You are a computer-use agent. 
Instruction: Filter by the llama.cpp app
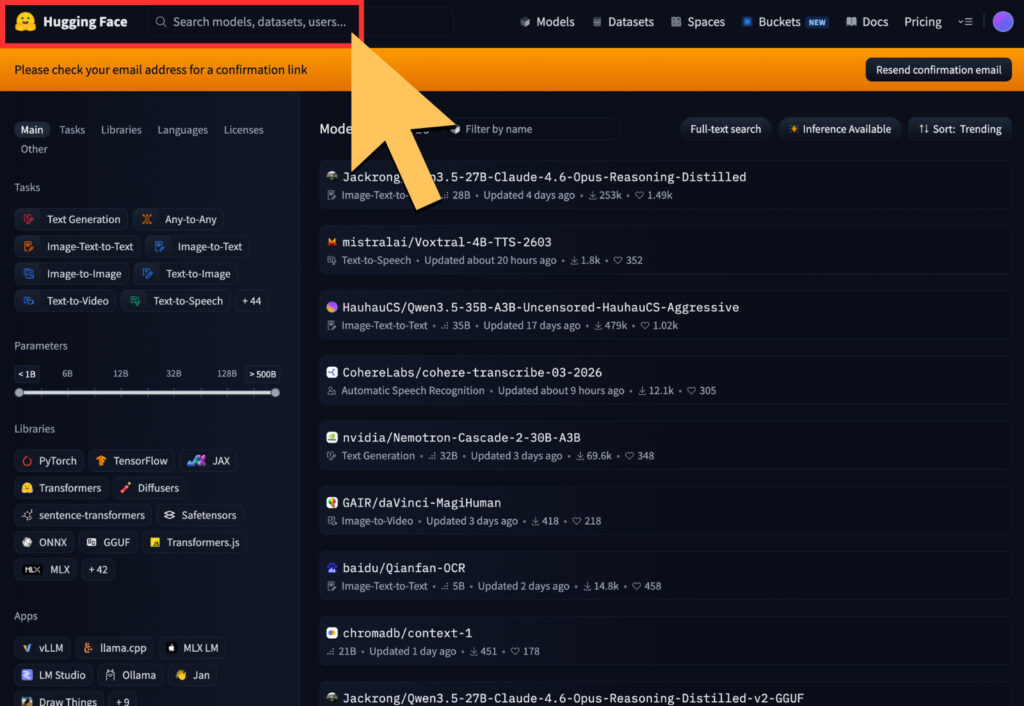click(114, 648)
